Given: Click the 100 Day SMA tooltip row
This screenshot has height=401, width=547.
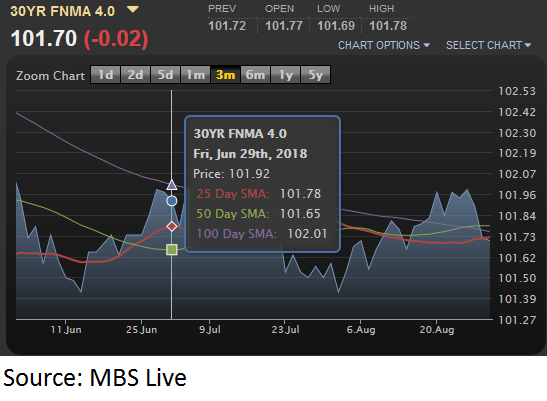Looking at the screenshot, I should 262,233.
